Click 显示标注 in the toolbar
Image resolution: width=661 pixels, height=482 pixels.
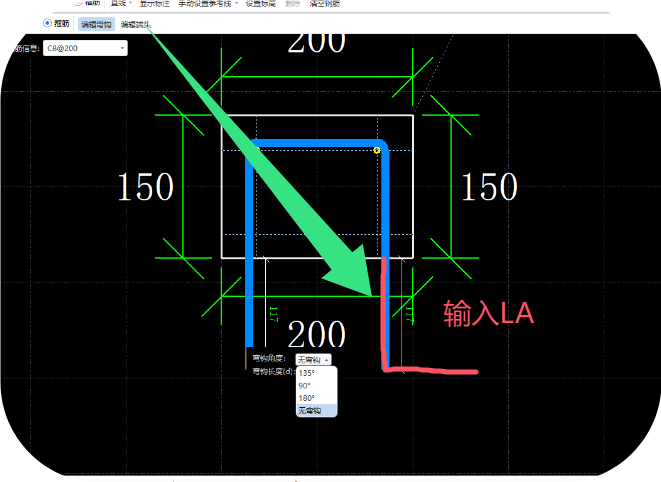pyautogui.click(x=155, y=3)
